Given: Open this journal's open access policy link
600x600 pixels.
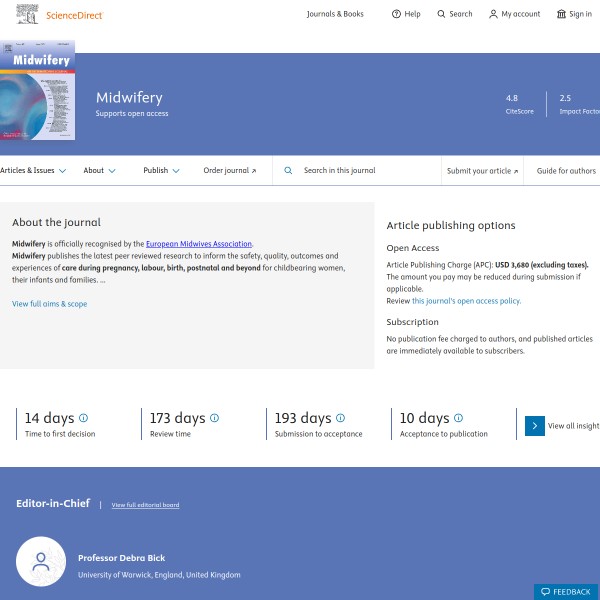Looking at the screenshot, I should pos(466,301).
